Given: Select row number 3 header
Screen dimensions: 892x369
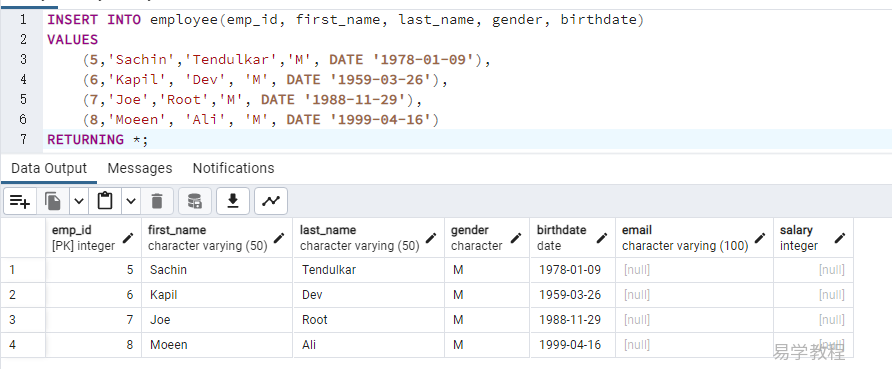Looking at the screenshot, I should 23,320.
